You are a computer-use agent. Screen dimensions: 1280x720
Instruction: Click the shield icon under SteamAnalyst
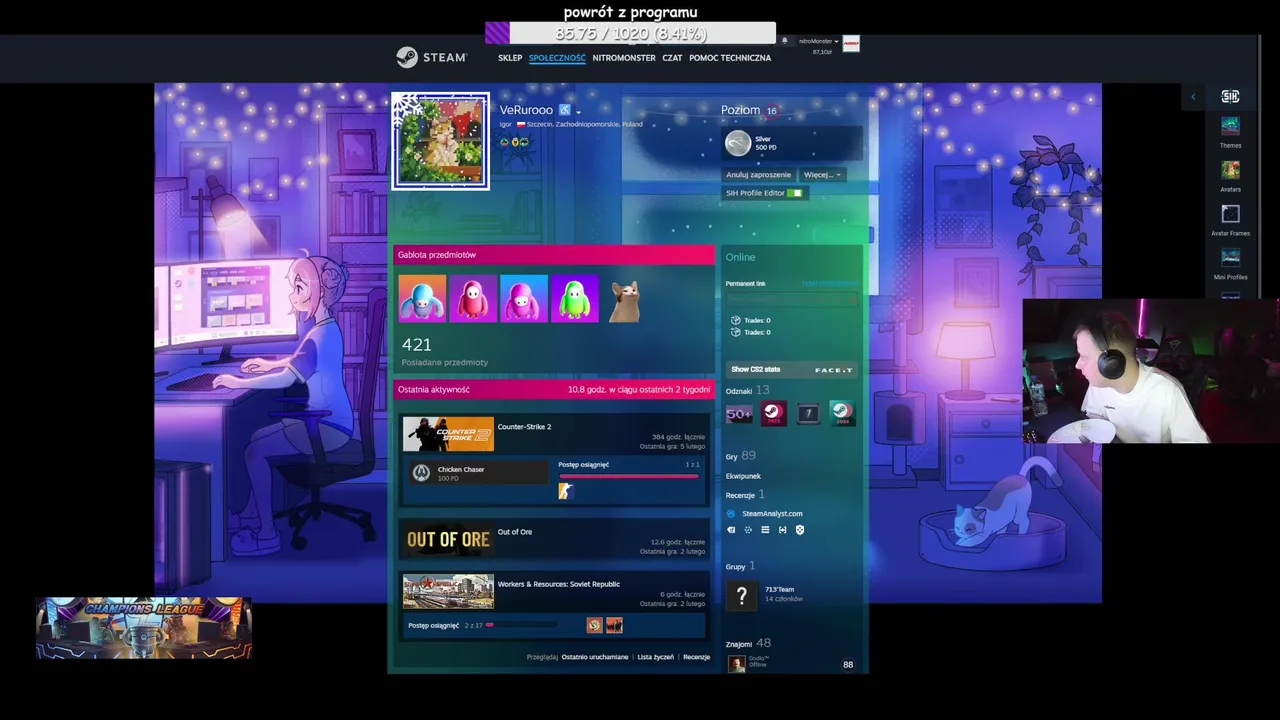point(800,530)
